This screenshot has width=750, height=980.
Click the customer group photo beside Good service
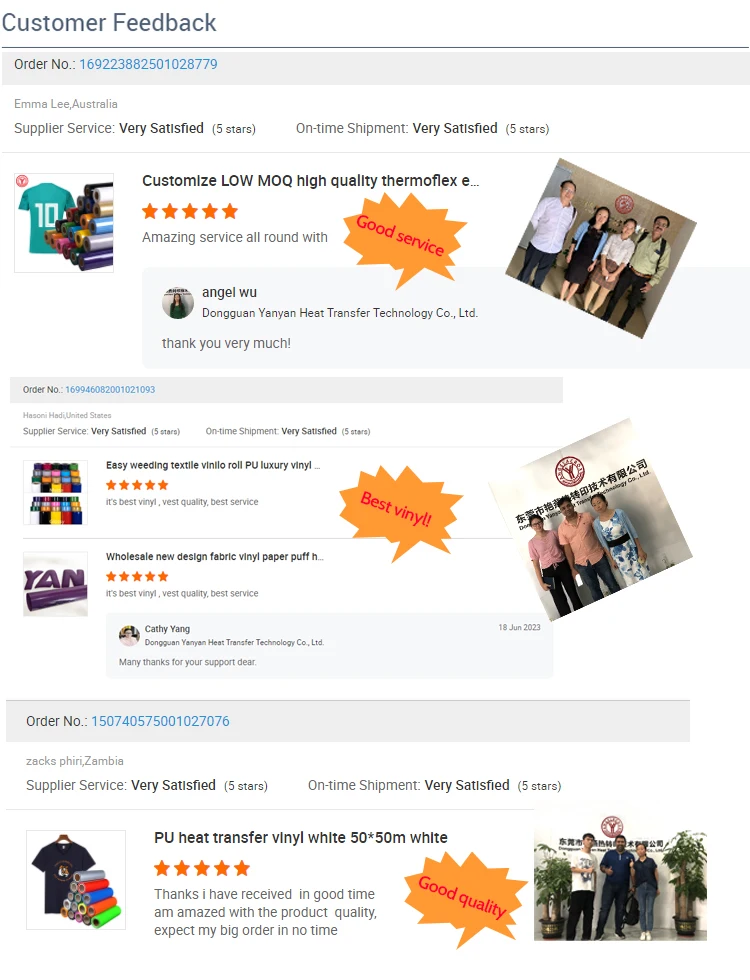[x=601, y=248]
